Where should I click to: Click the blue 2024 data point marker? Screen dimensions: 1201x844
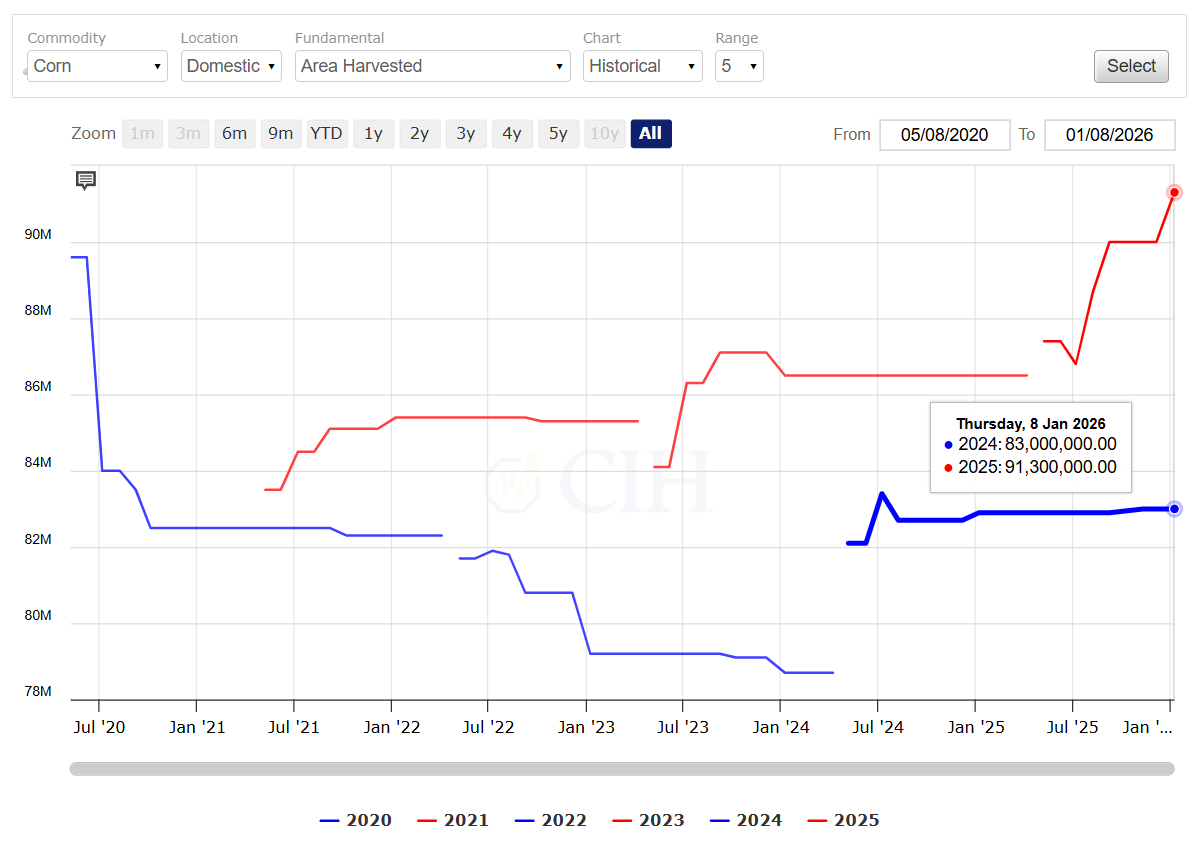tap(1175, 509)
